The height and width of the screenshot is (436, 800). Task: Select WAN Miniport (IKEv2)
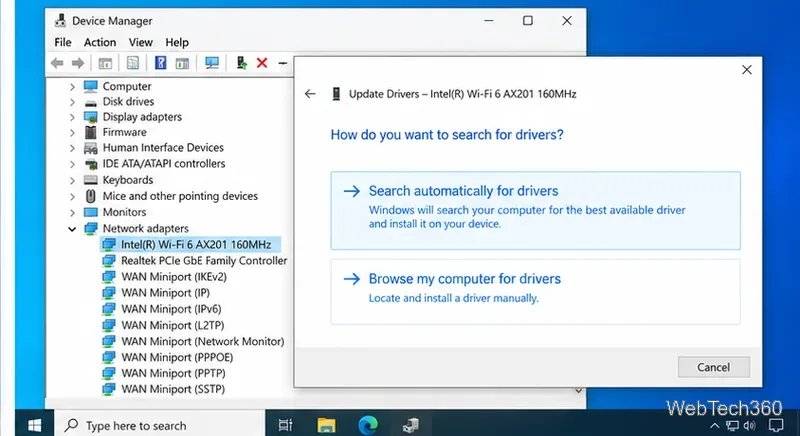pyautogui.click(x=173, y=277)
